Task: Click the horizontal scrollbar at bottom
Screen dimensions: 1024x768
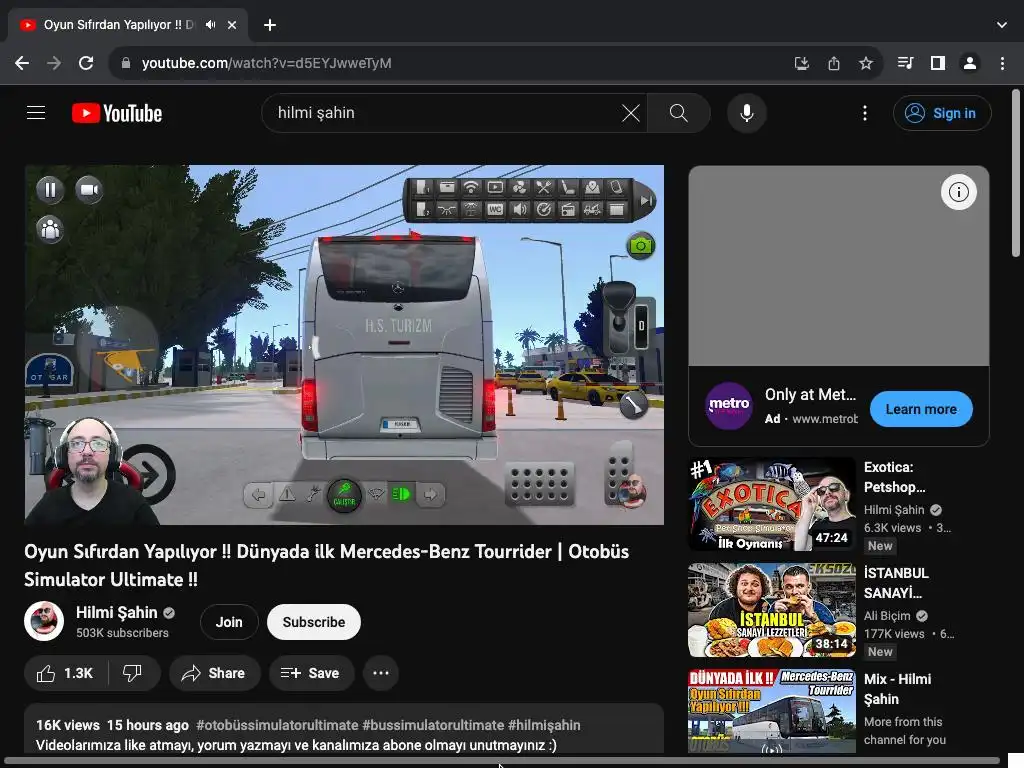Action: (502, 762)
